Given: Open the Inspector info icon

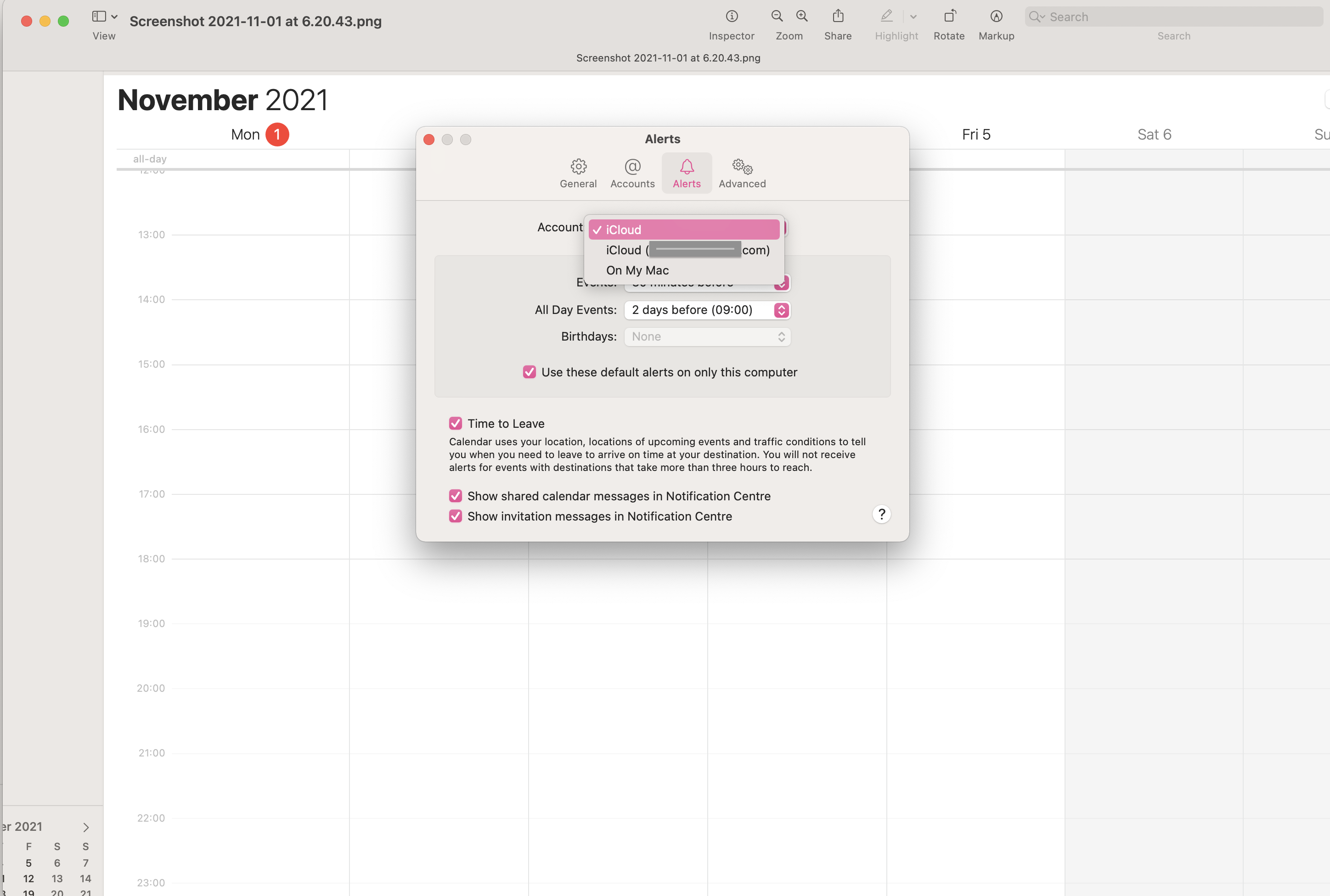Looking at the screenshot, I should pos(732,17).
